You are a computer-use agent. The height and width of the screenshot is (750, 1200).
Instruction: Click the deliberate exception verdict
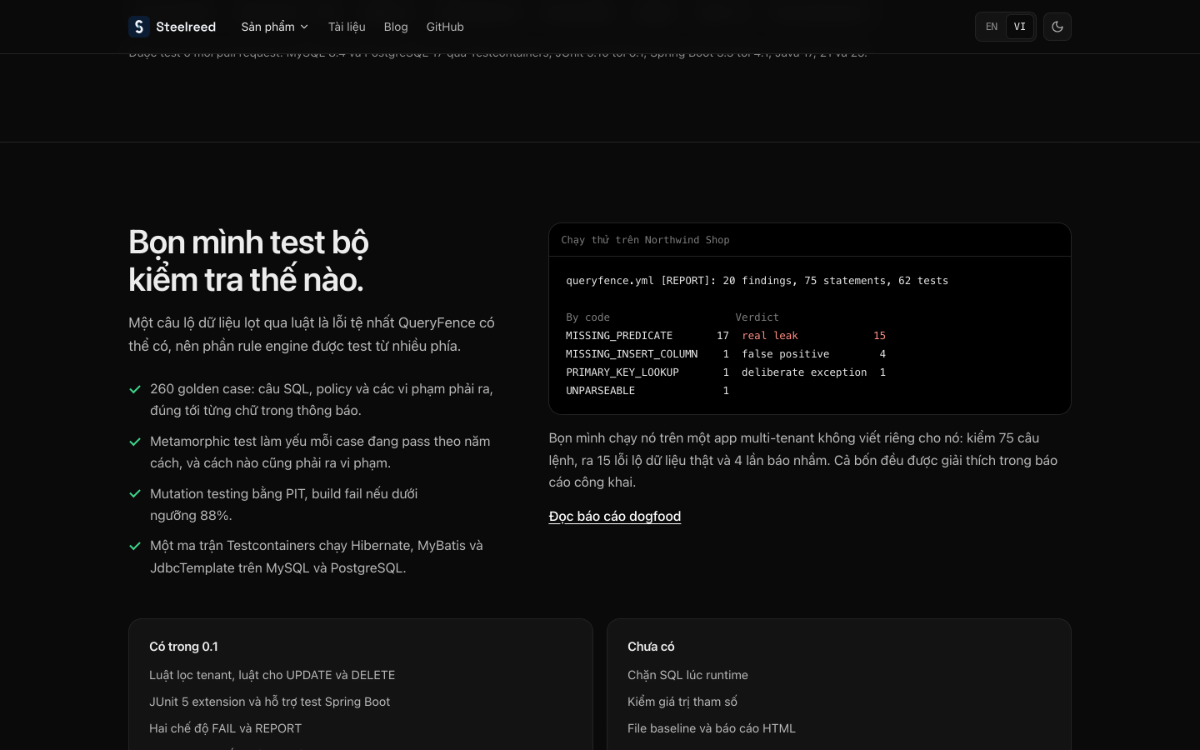click(x=804, y=372)
